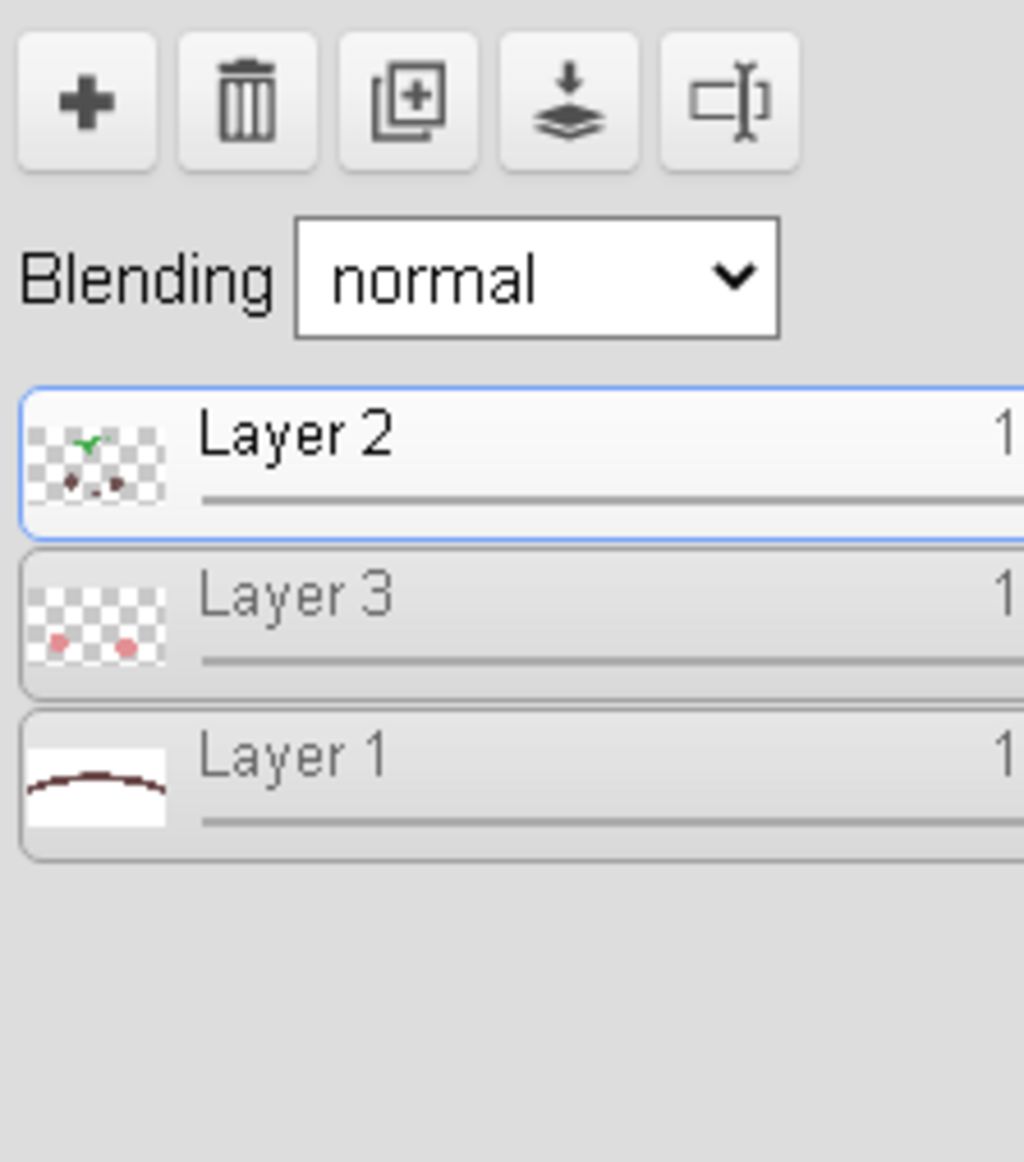Click the Layer 2 name label
The width and height of the screenshot is (1024, 1162).
tap(296, 436)
